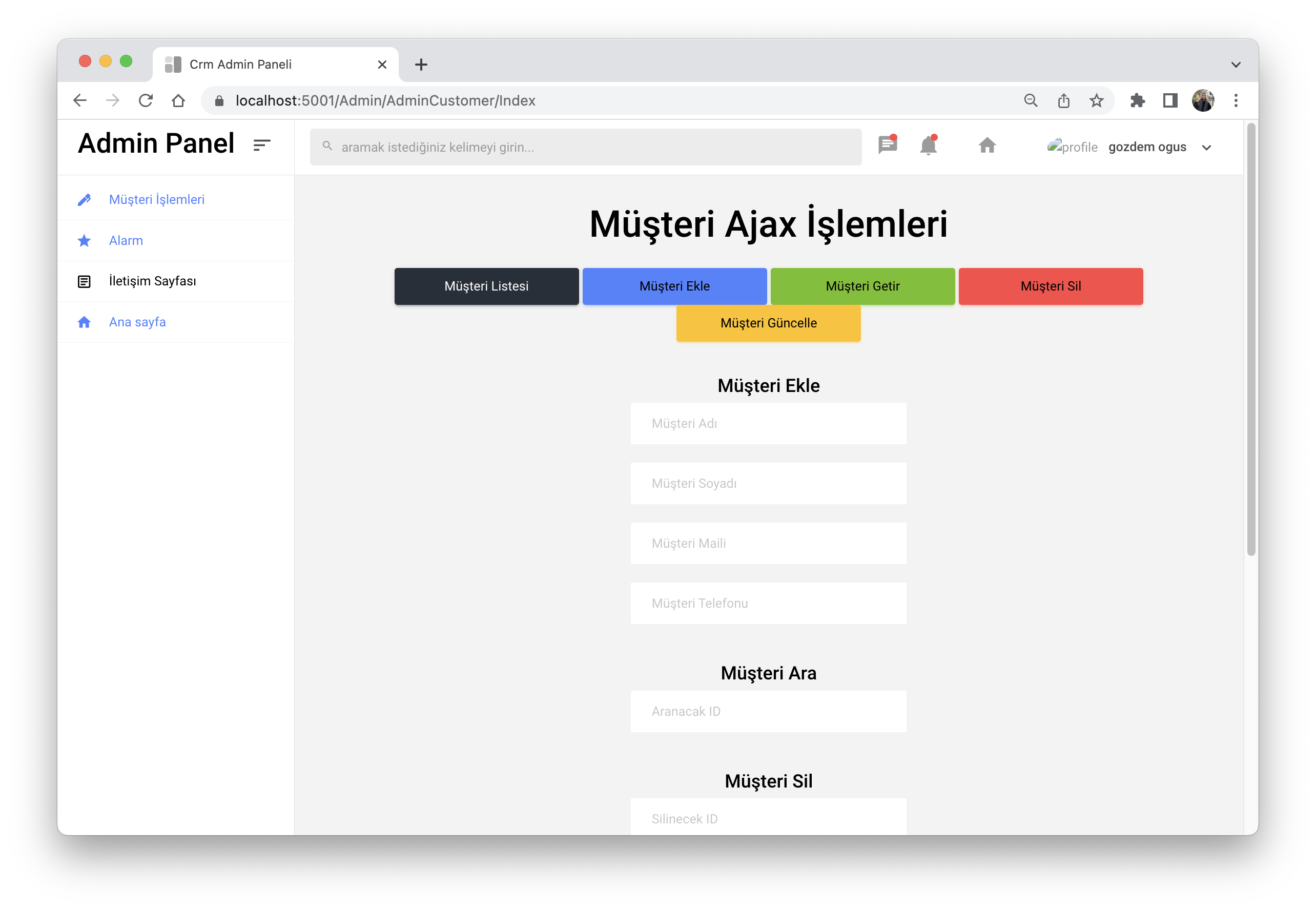Open messages via the chat icon
The height and width of the screenshot is (911, 1316).
888,144
